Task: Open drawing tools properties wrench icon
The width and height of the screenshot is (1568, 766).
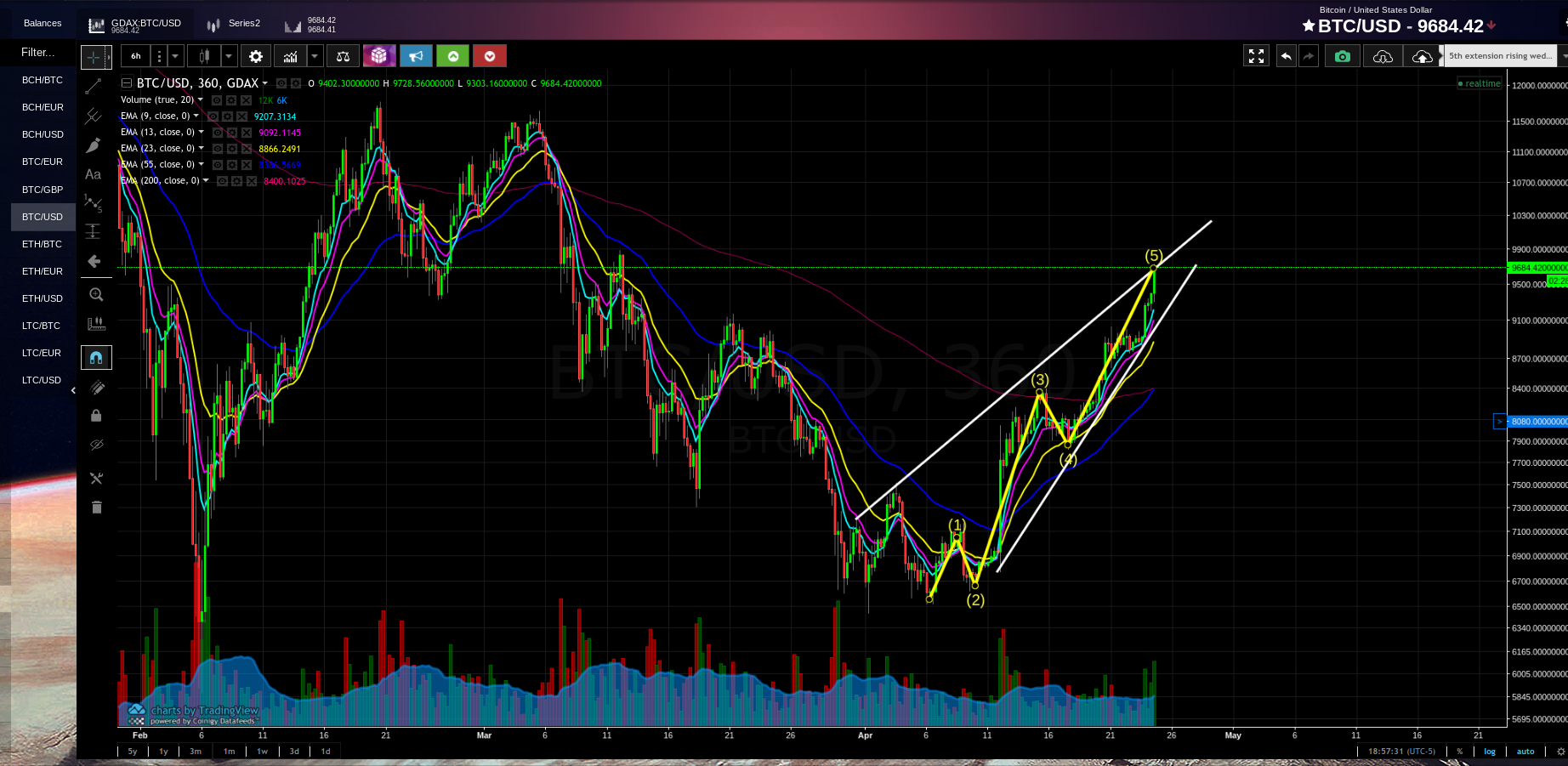Action: 96,479
